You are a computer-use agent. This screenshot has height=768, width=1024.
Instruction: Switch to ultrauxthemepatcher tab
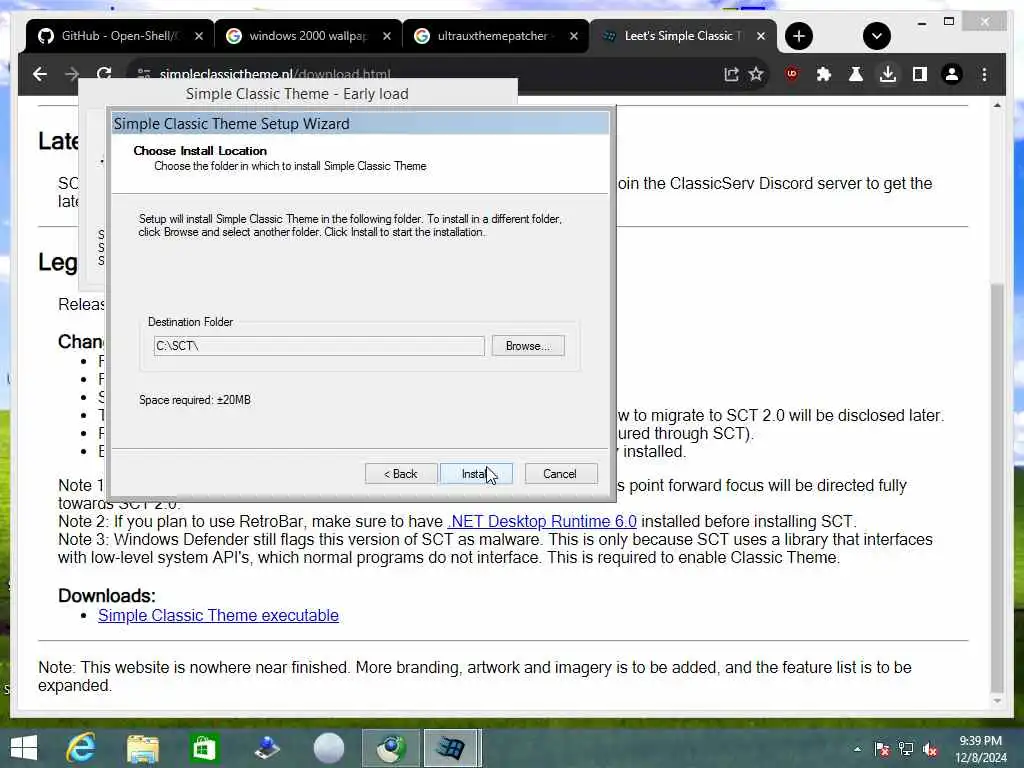495,36
